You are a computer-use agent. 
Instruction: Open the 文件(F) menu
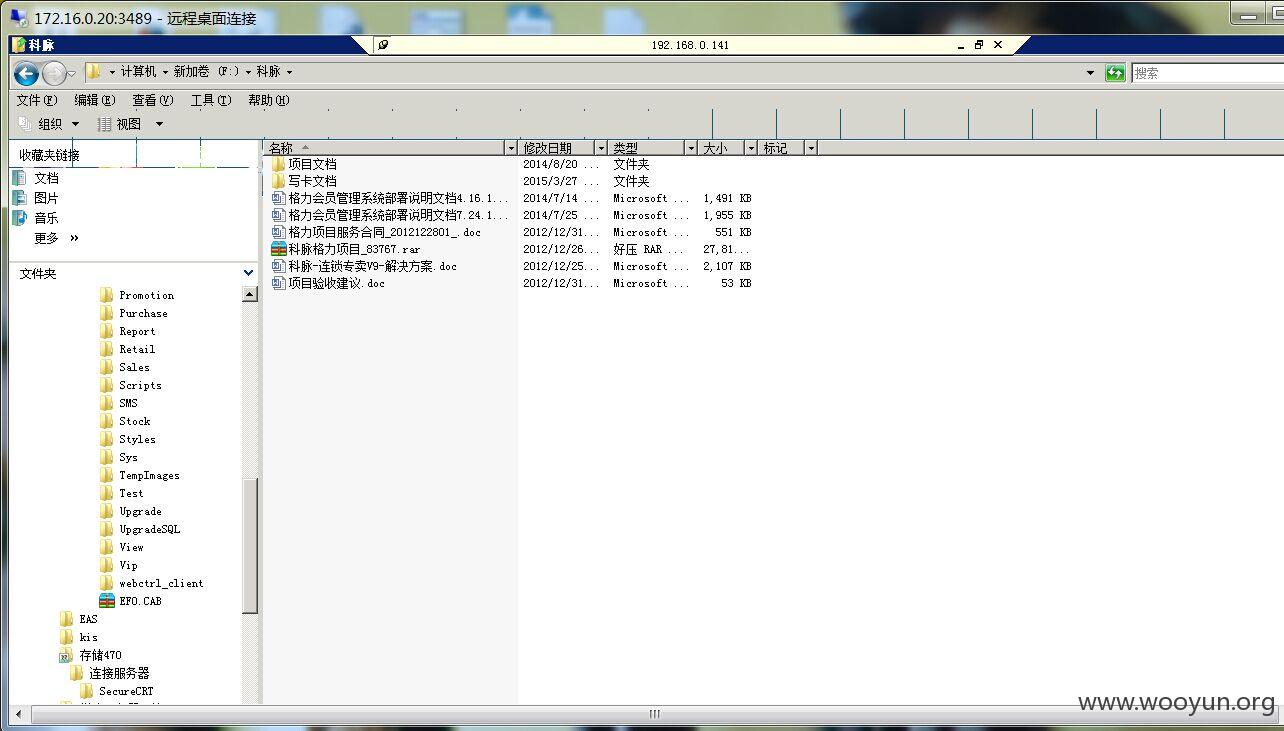[37, 100]
